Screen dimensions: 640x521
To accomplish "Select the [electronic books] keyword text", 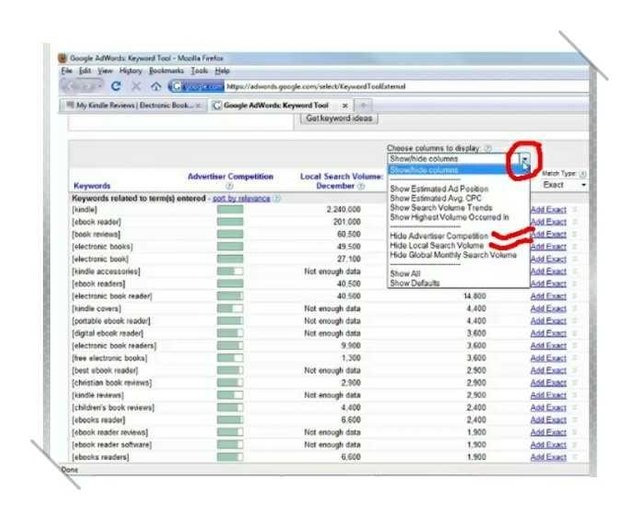I will click(x=102, y=247).
